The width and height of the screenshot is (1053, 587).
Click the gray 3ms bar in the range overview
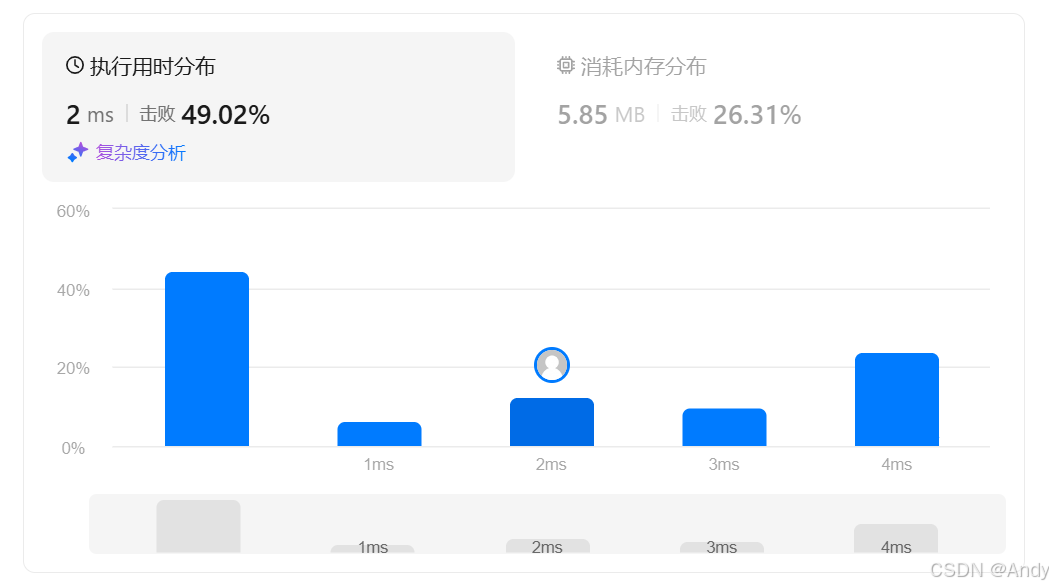(721, 547)
